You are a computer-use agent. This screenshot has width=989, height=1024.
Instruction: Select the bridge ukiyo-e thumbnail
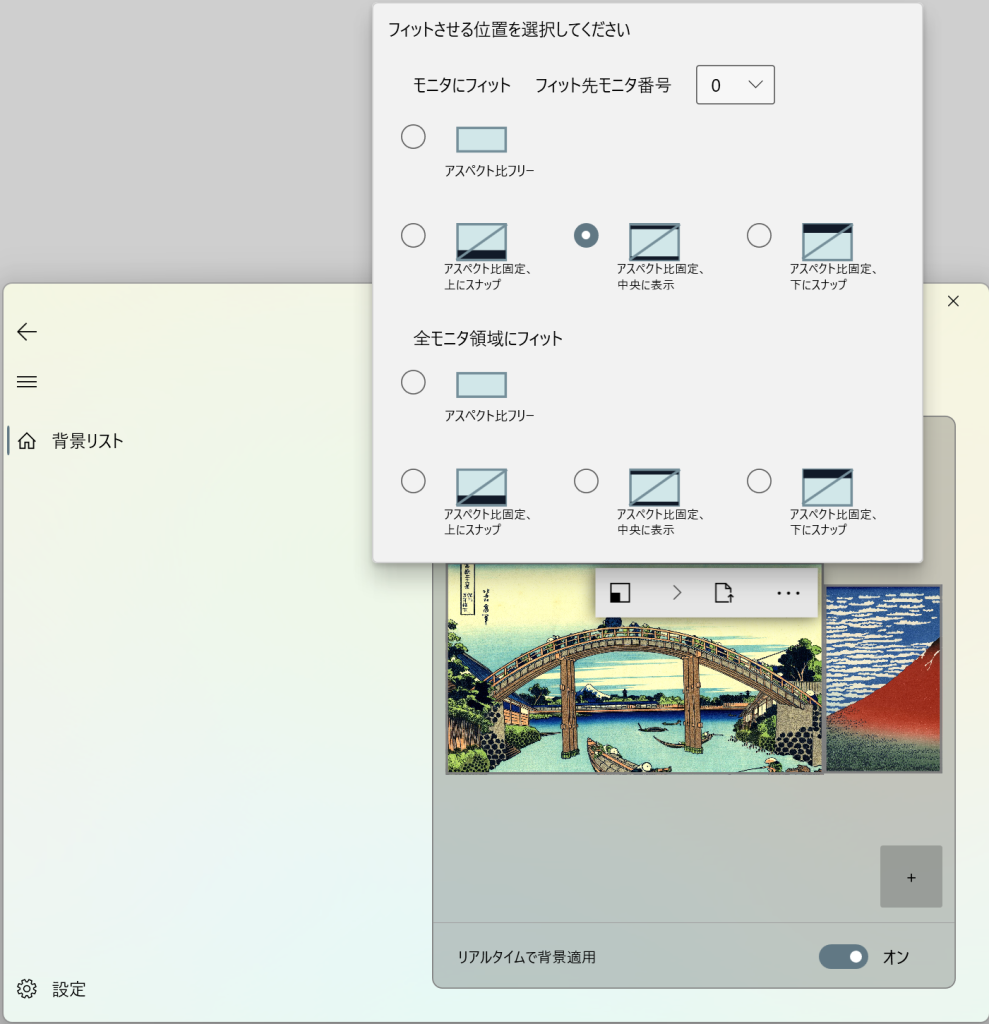(x=634, y=668)
